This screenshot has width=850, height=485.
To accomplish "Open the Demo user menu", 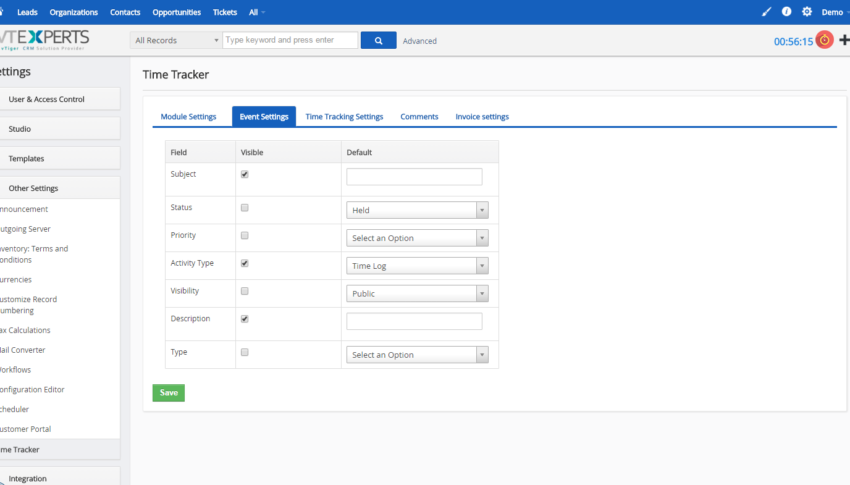I will coord(835,12).
